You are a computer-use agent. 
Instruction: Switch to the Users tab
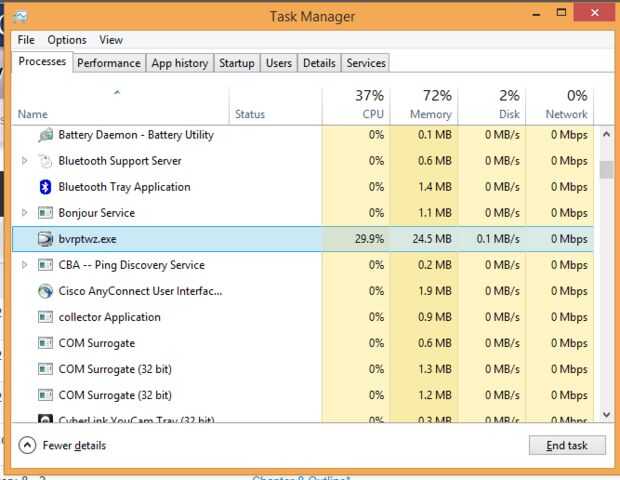tap(279, 63)
